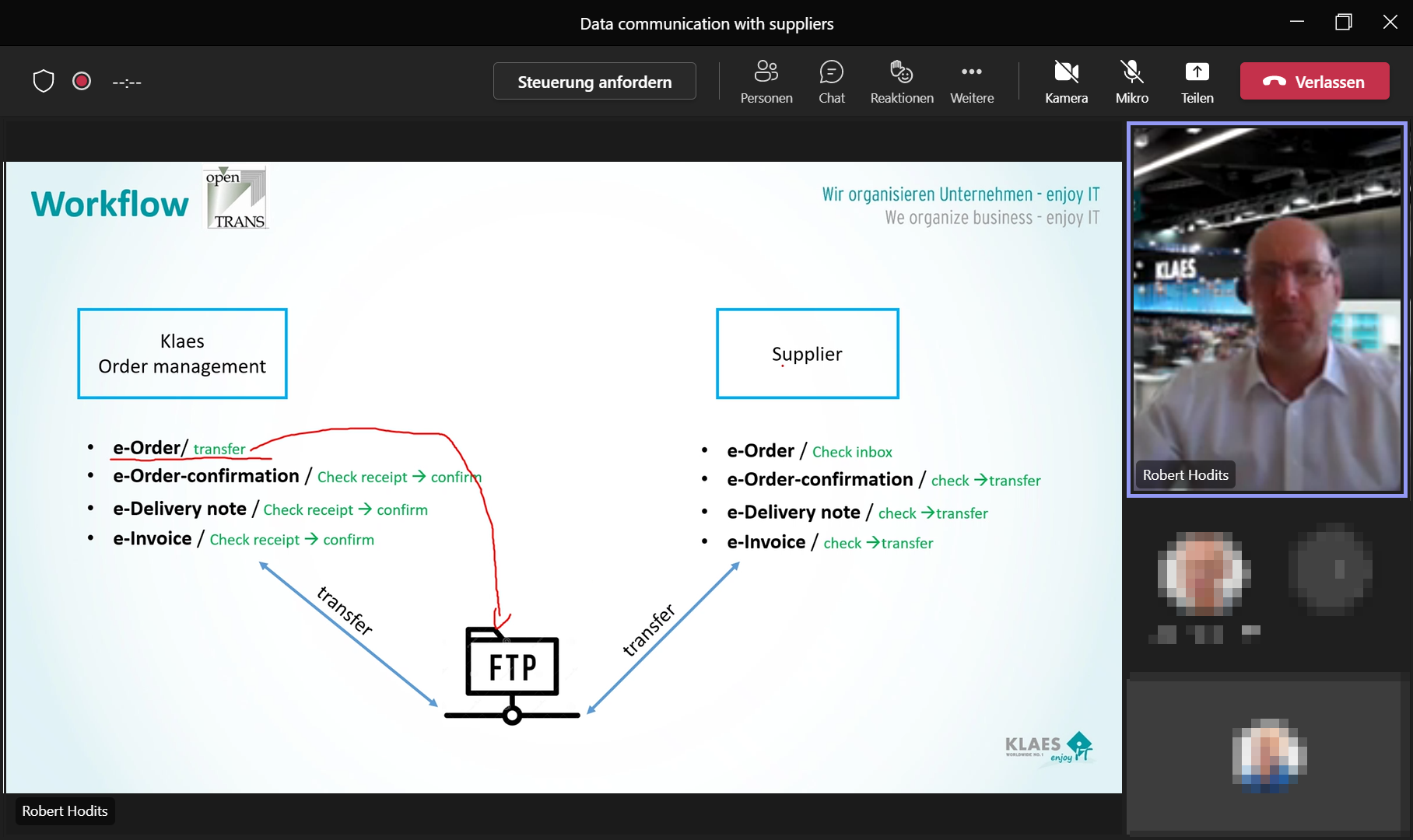
Task: Click the shield security icon
Action: coord(44,81)
